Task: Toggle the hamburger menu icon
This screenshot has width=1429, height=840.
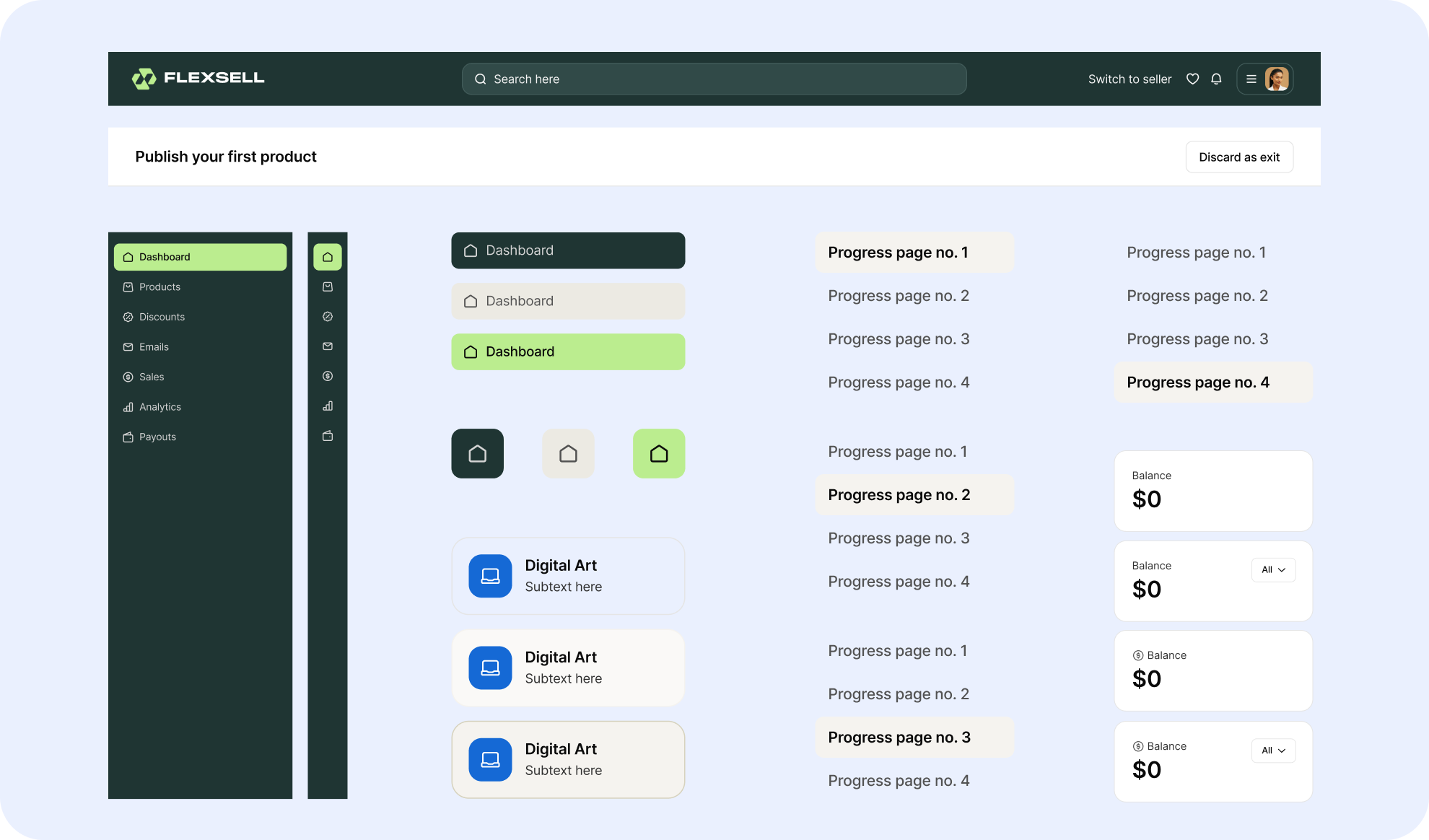Action: 1251,79
